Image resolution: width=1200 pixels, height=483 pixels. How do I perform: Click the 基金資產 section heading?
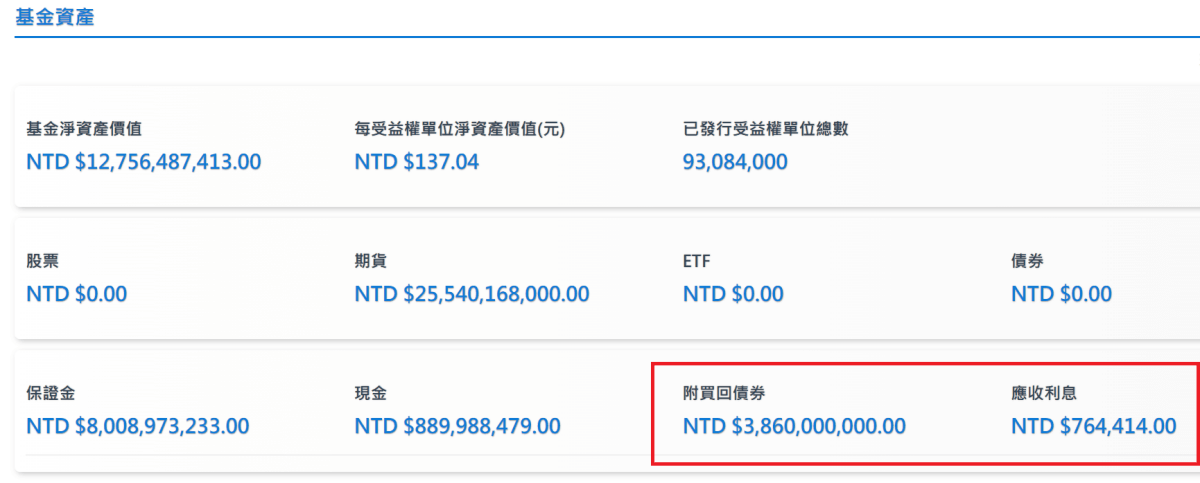(x=55, y=17)
